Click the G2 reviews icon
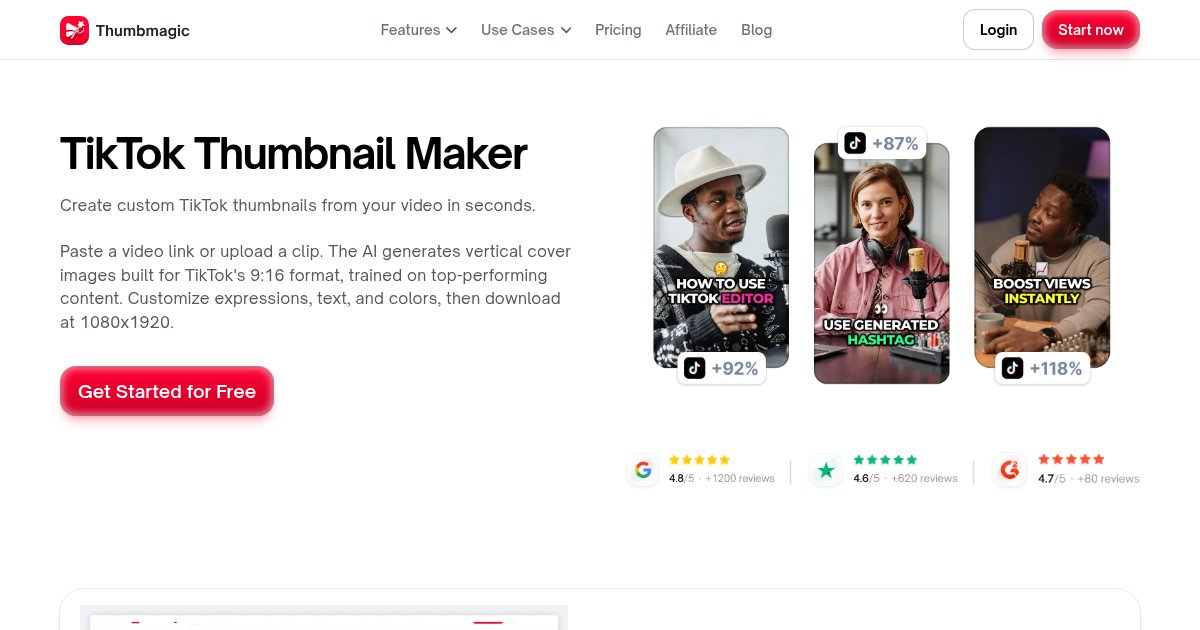1200x630 pixels. [1010, 470]
